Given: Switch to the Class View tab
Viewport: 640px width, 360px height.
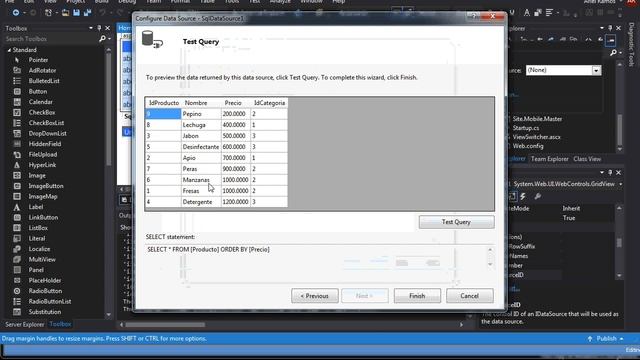Looking at the screenshot, I should pos(587,159).
